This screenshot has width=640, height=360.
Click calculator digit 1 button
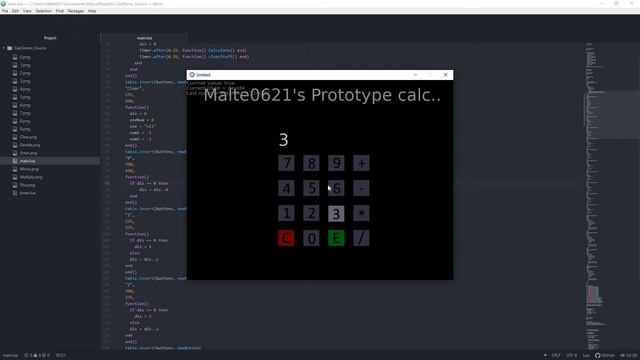click(x=286, y=213)
